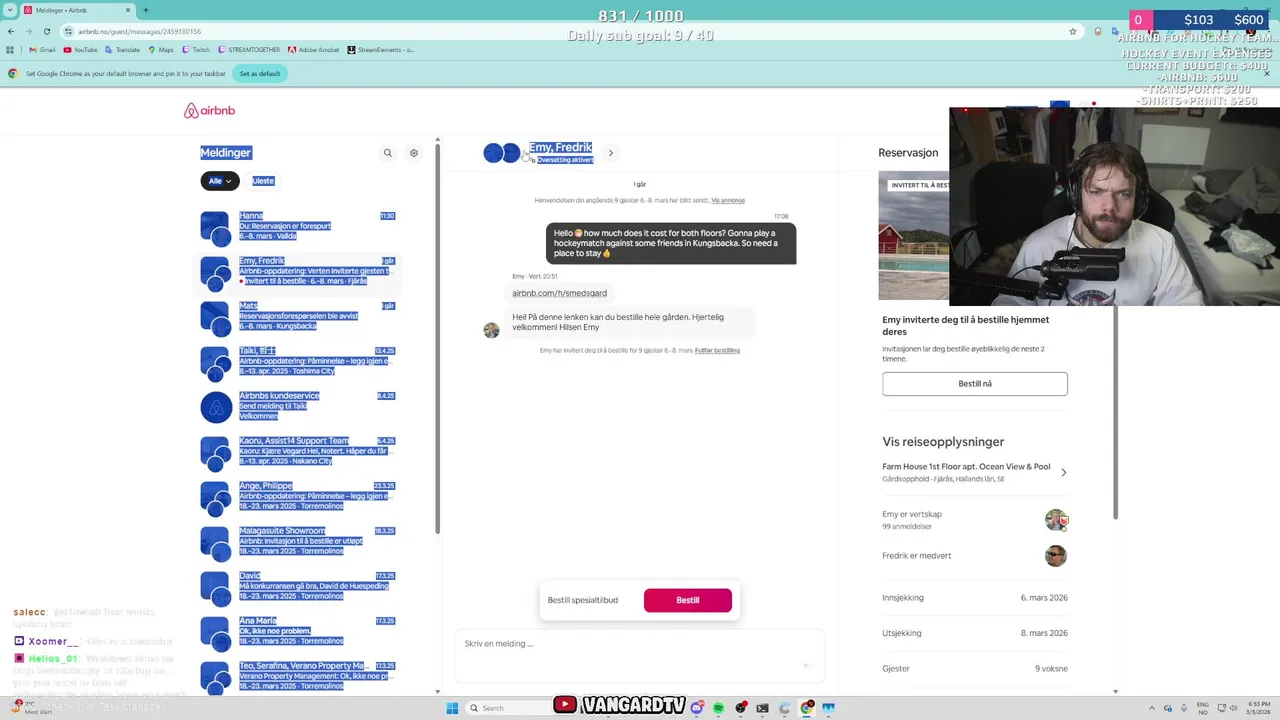Open Windows Start menu

pos(452,708)
